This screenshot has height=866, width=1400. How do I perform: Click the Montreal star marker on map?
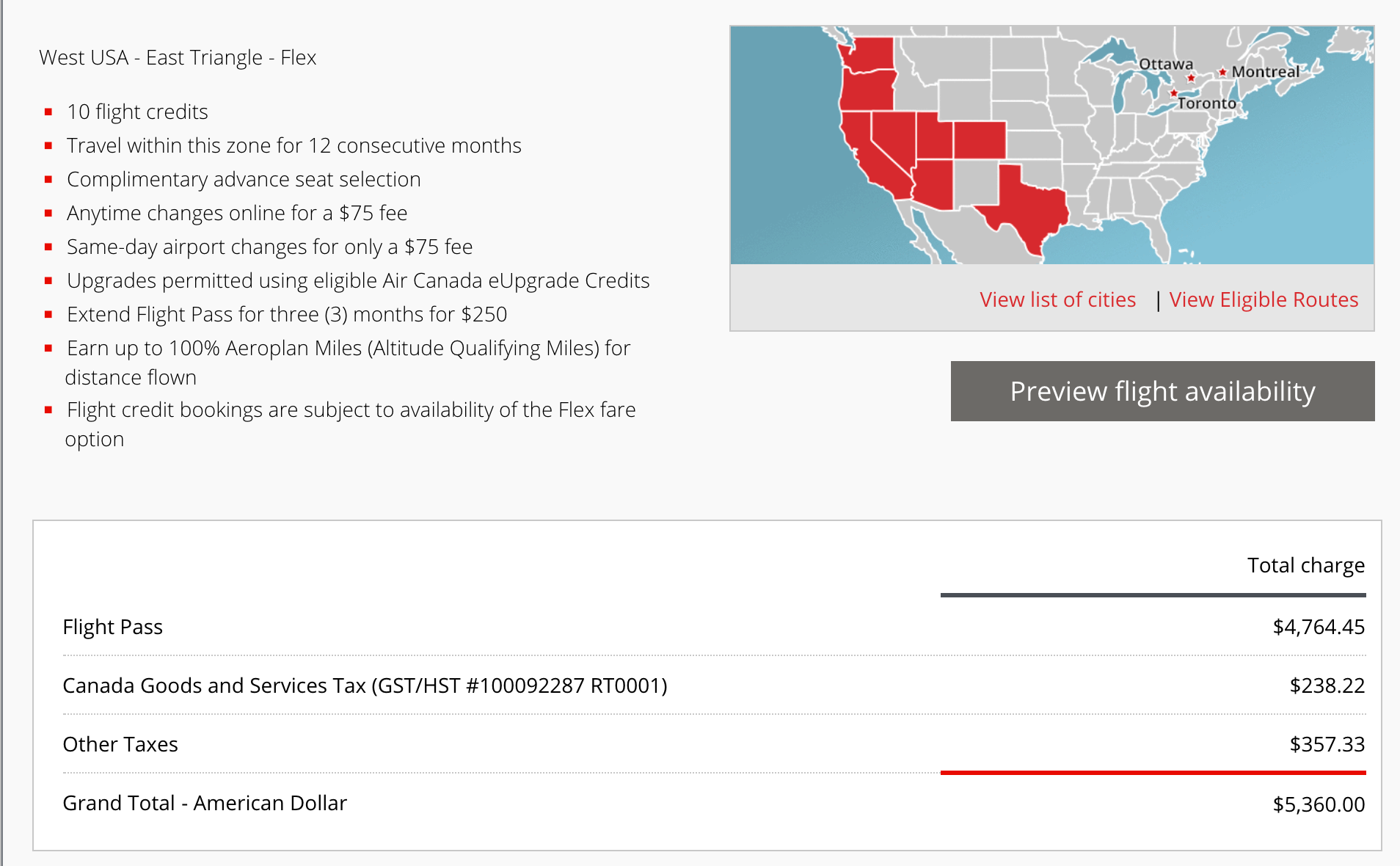1222,72
